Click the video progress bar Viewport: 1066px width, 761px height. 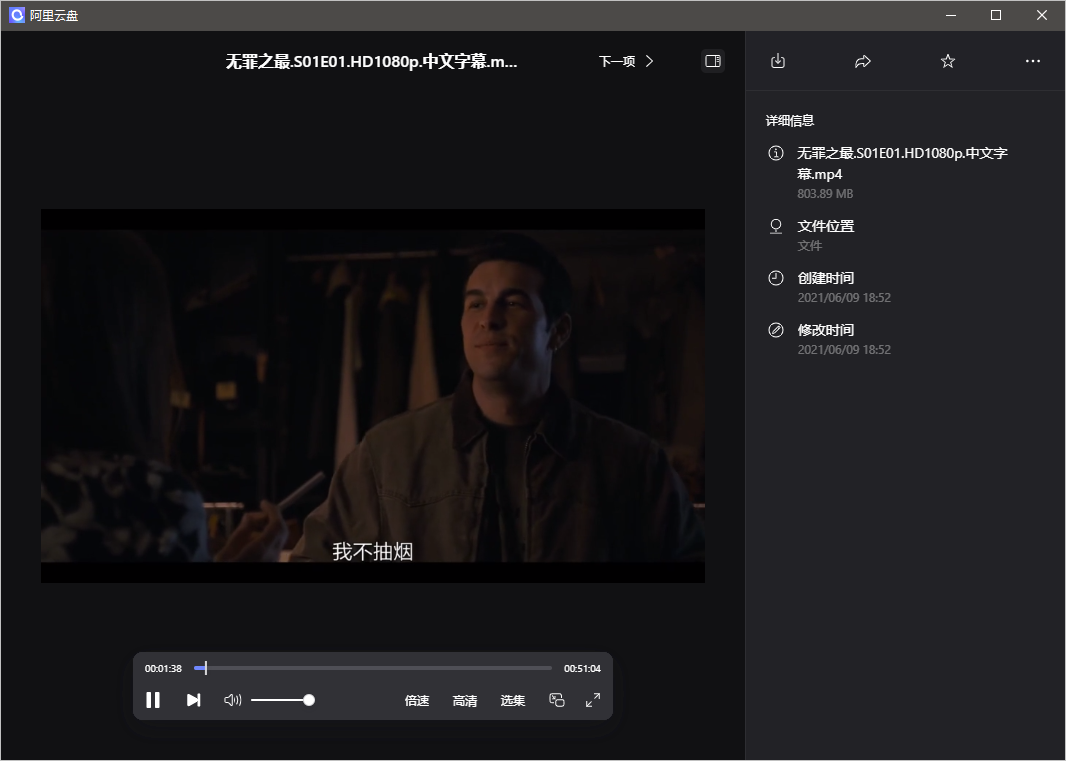pos(373,668)
